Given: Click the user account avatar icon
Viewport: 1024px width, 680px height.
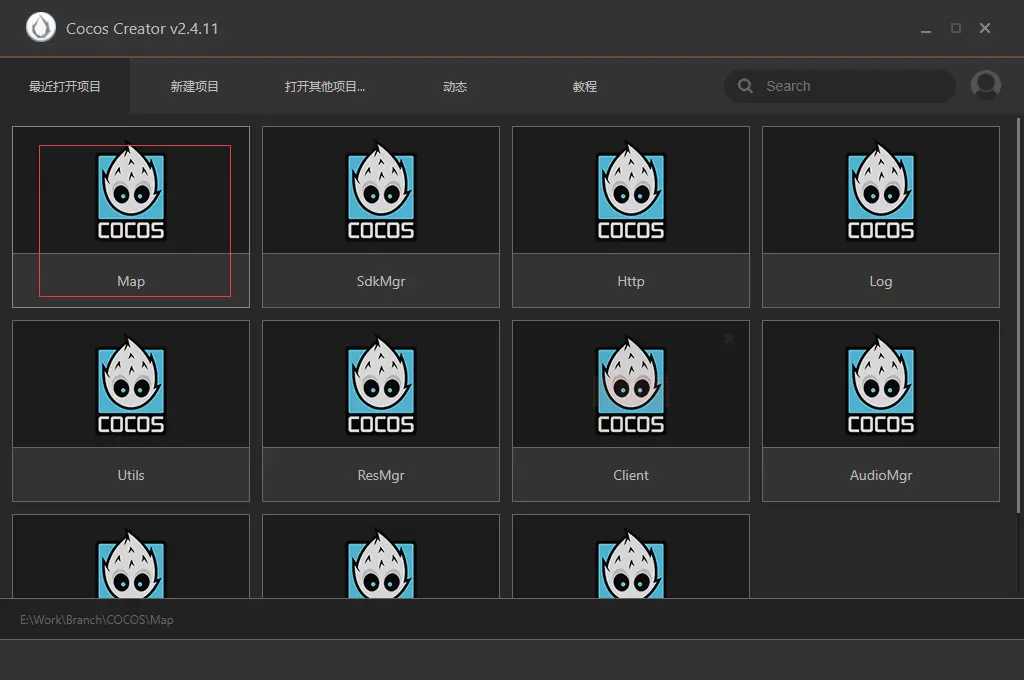Looking at the screenshot, I should 985,86.
